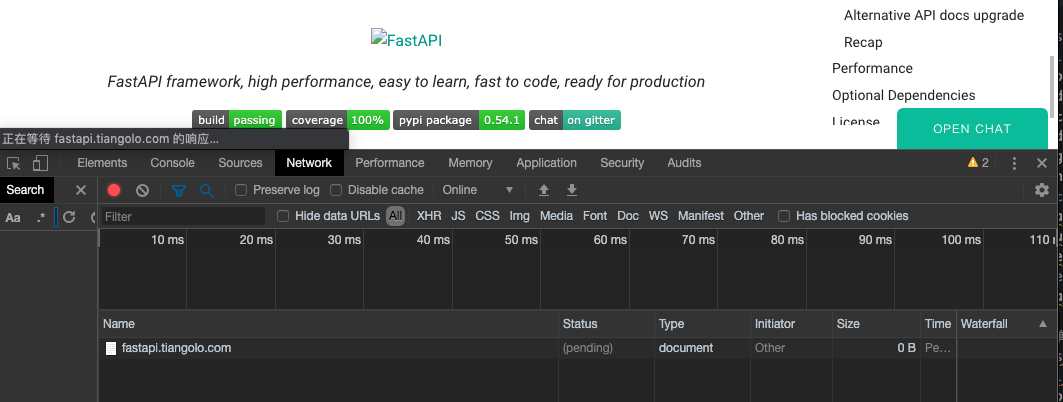Image resolution: width=1063 pixels, height=402 pixels.
Task: Filter requests by Doc
Action: (x=628, y=216)
